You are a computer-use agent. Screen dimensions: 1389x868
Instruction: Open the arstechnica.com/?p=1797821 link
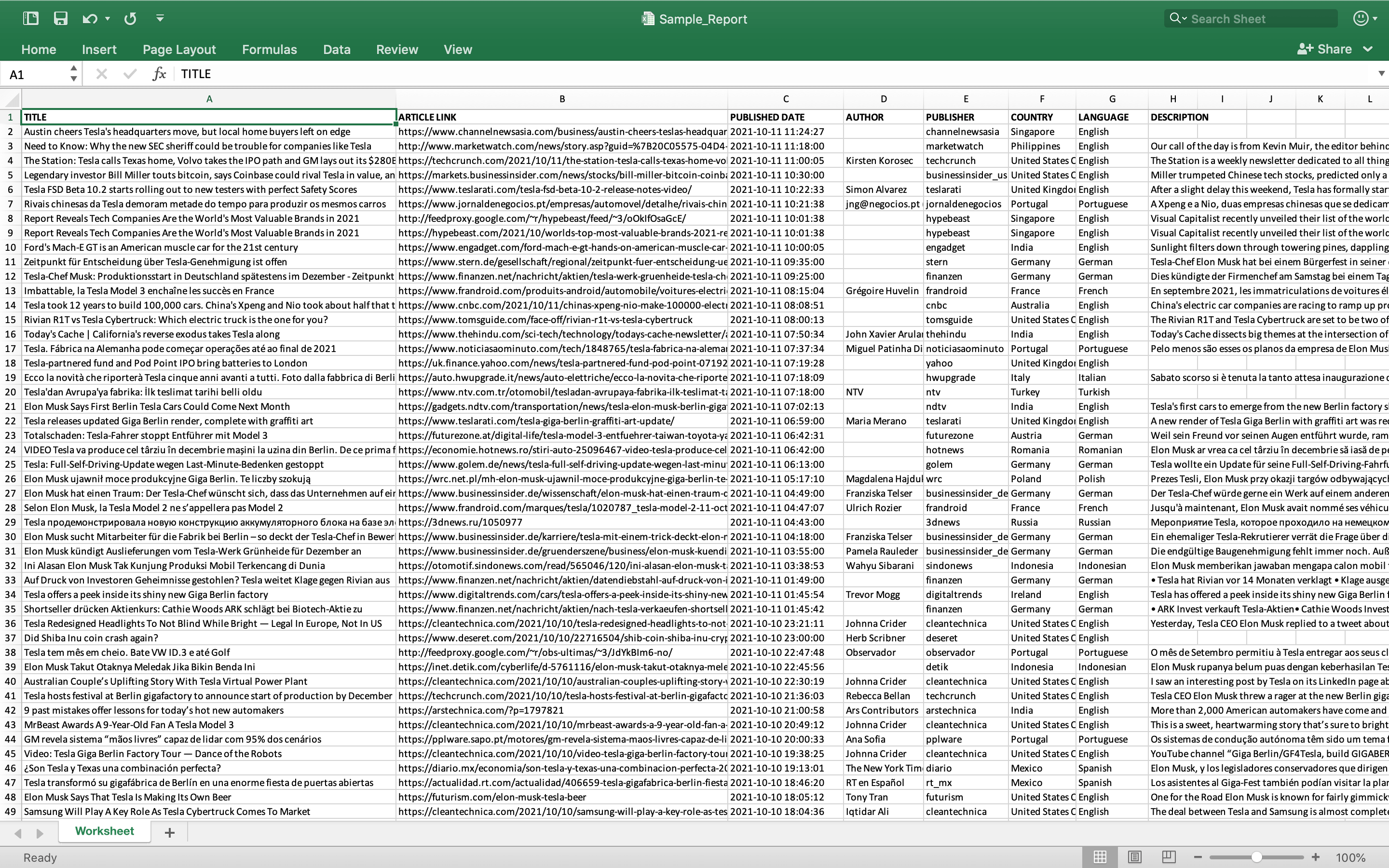tap(562, 711)
